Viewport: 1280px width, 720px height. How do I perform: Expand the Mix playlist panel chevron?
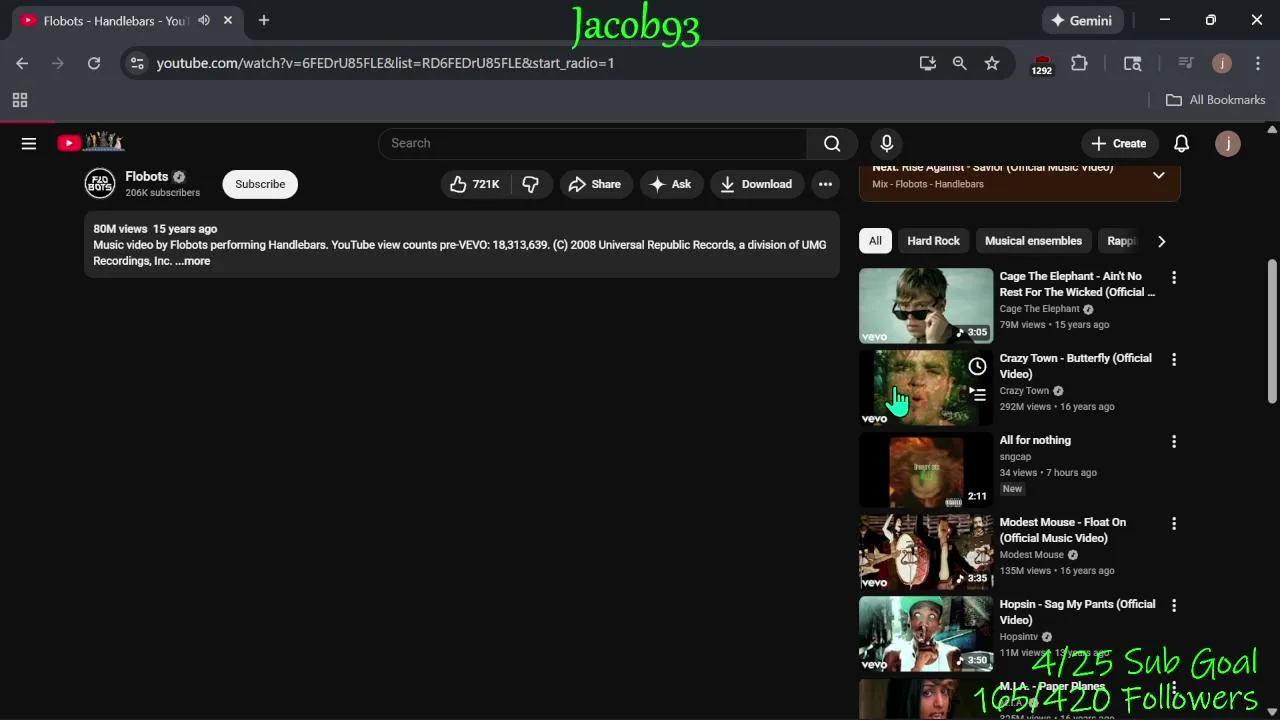coord(1159,176)
